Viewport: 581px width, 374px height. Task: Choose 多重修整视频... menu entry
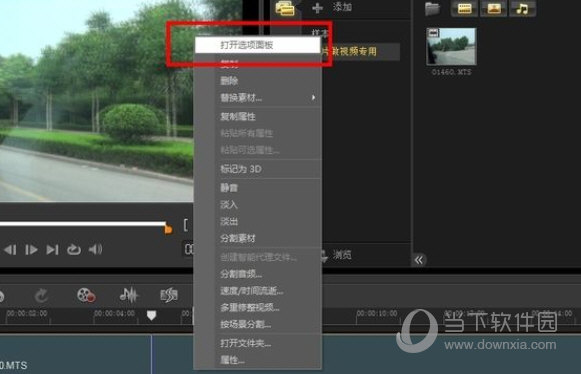coord(258,307)
